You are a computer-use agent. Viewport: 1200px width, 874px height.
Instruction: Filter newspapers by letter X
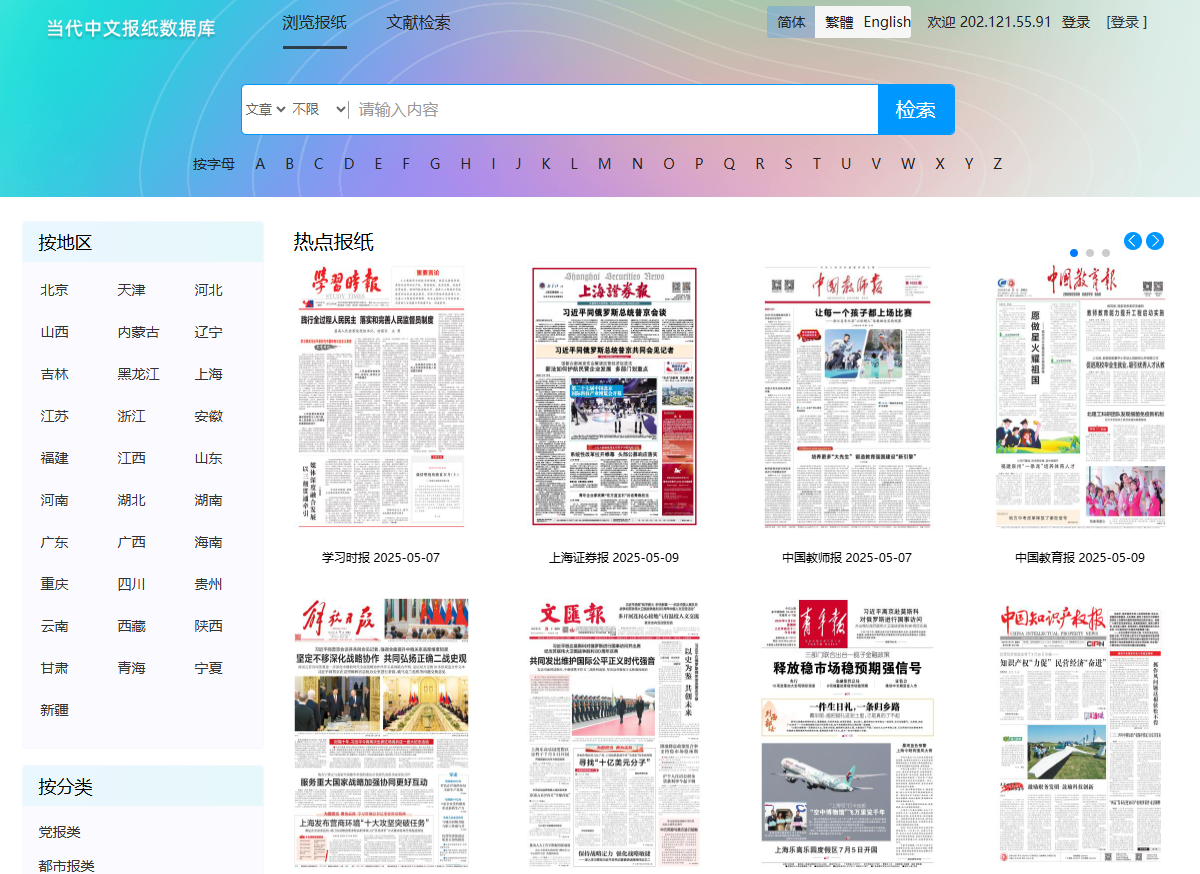[x=940, y=164]
